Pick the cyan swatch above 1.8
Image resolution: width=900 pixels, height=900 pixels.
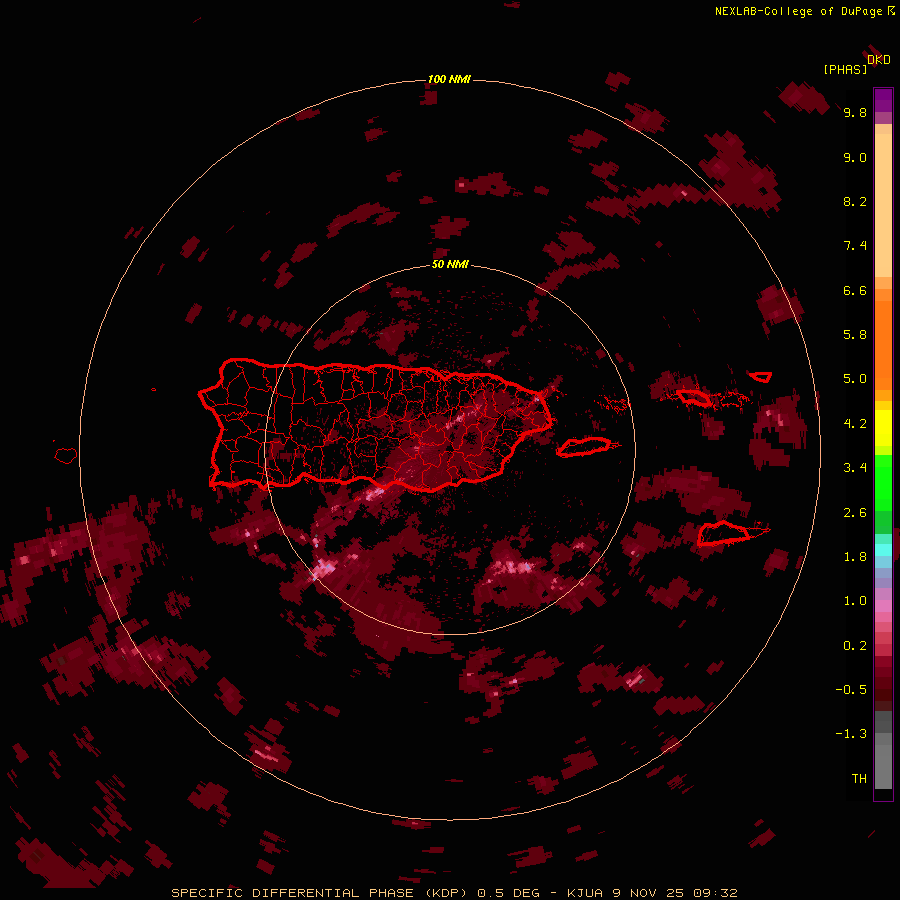point(883,549)
